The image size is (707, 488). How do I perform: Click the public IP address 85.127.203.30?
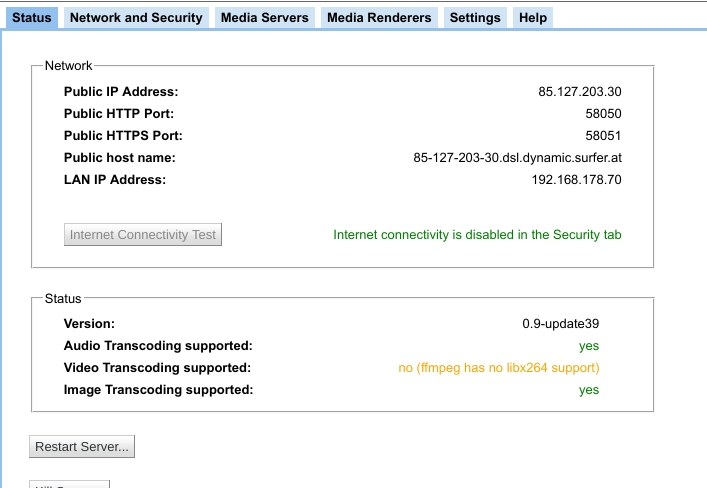point(580,92)
